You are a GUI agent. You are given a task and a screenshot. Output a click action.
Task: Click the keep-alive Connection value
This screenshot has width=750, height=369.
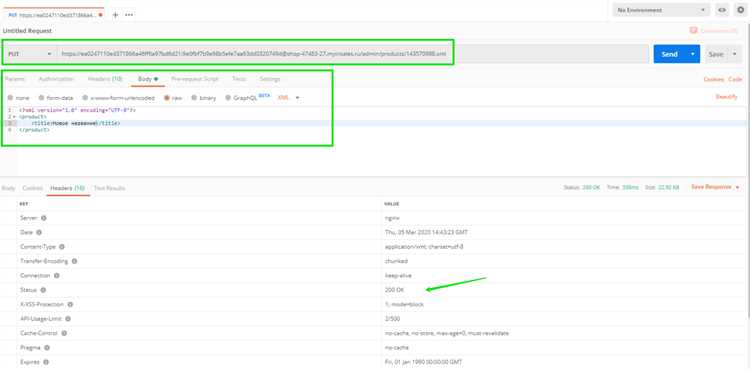point(398,276)
